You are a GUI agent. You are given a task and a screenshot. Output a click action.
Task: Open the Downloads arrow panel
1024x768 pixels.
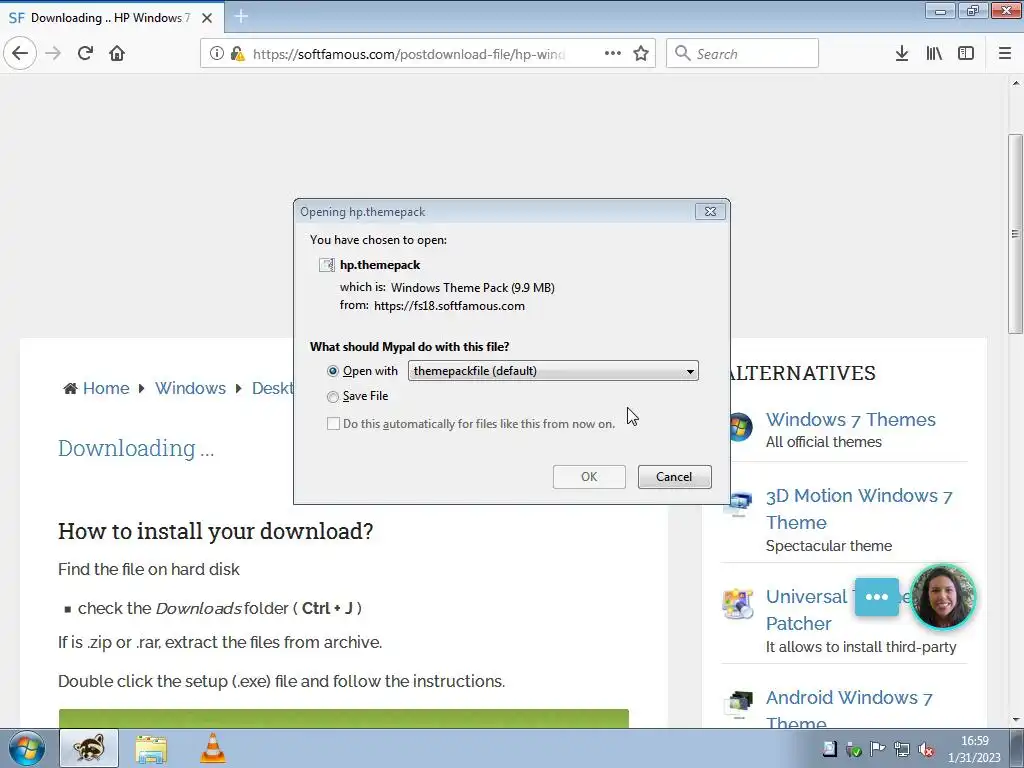[x=902, y=54]
